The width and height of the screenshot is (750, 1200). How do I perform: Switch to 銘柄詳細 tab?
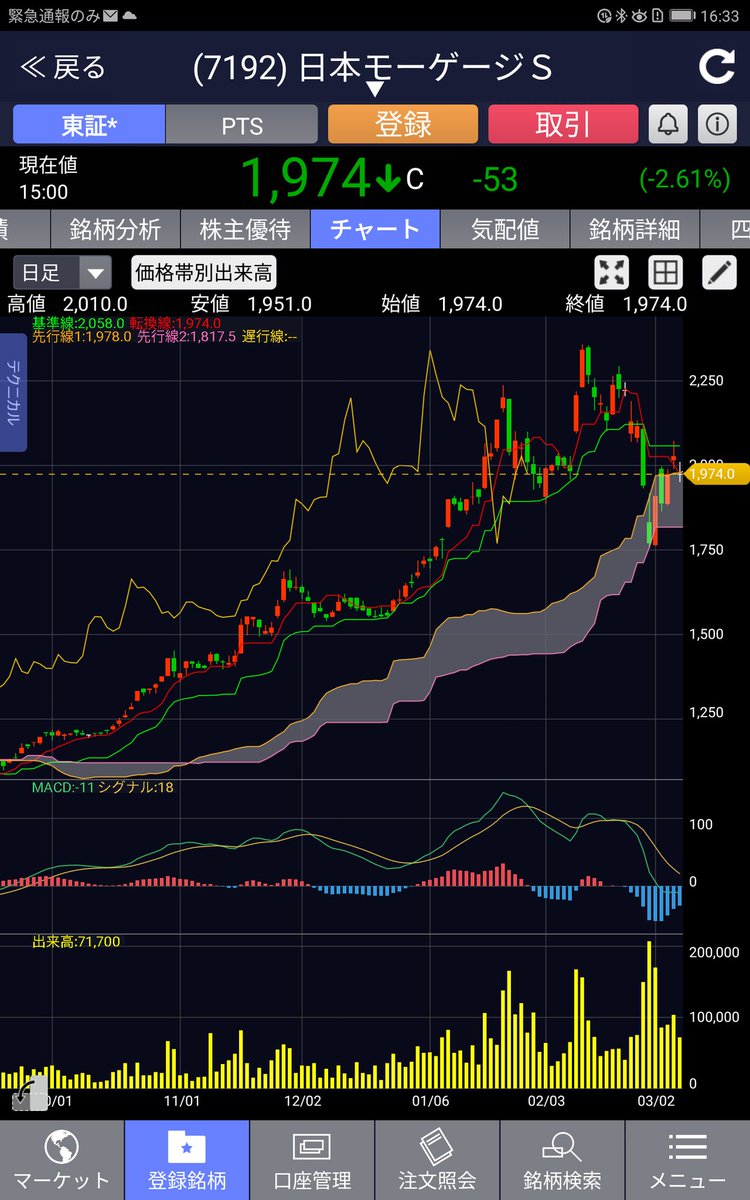click(635, 229)
